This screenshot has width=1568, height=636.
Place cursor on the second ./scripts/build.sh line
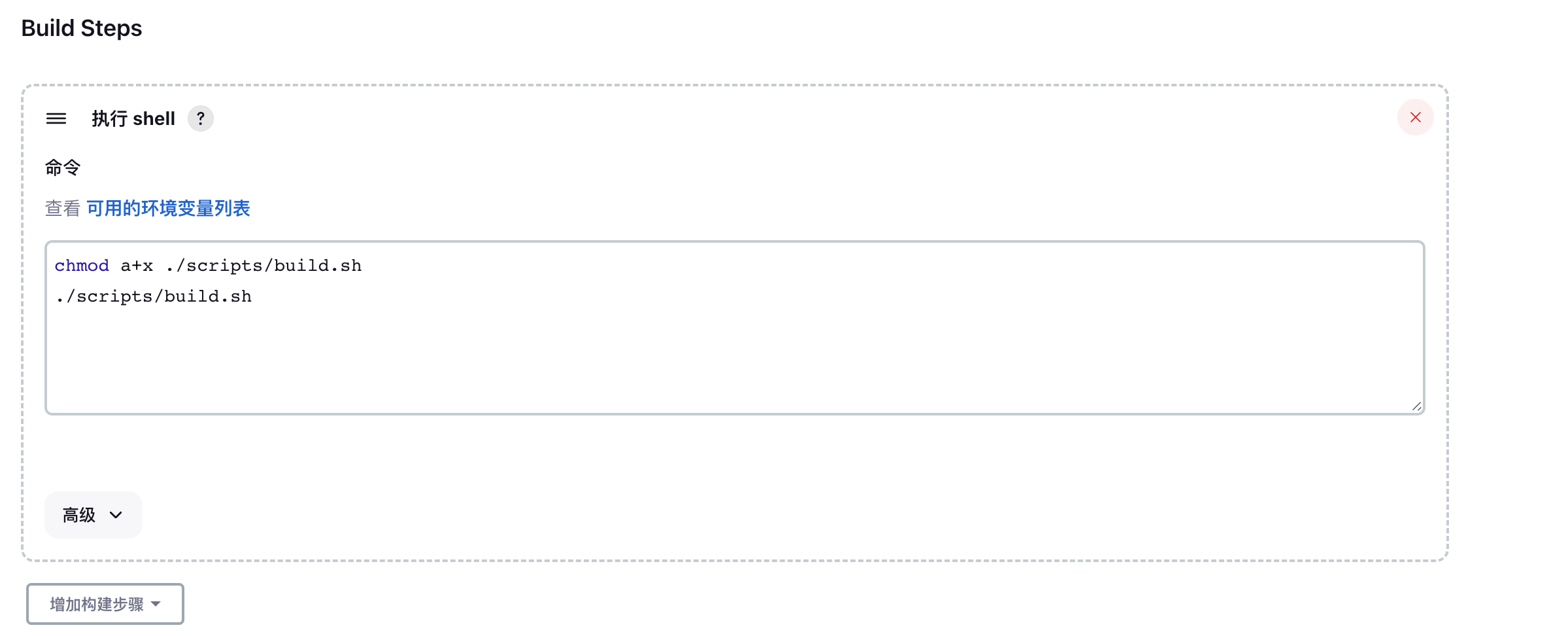pos(154,296)
